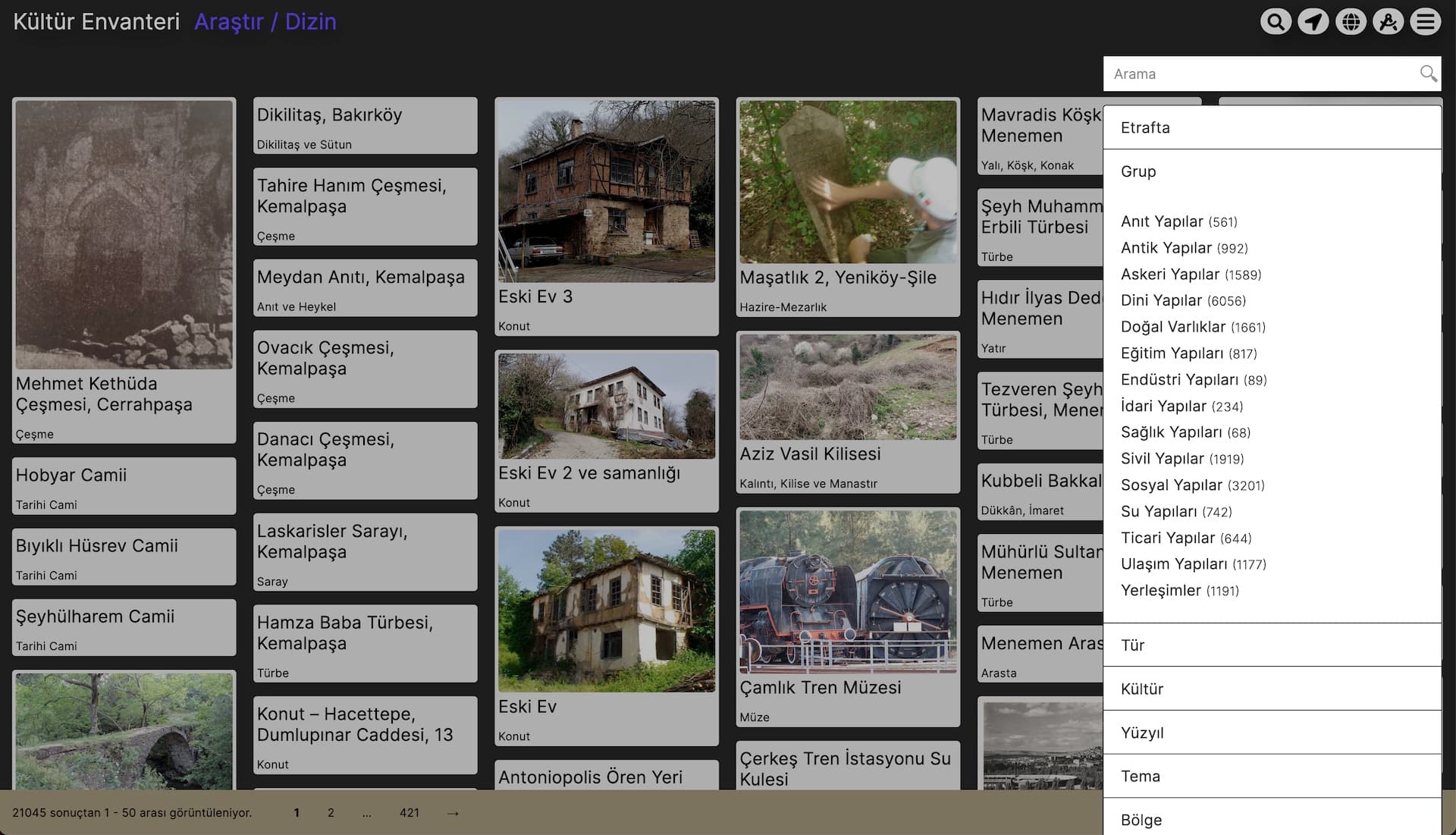Filter by Ulaşım Yapıları (1177)
Image resolution: width=1456 pixels, height=835 pixels.
[1194, 564]
